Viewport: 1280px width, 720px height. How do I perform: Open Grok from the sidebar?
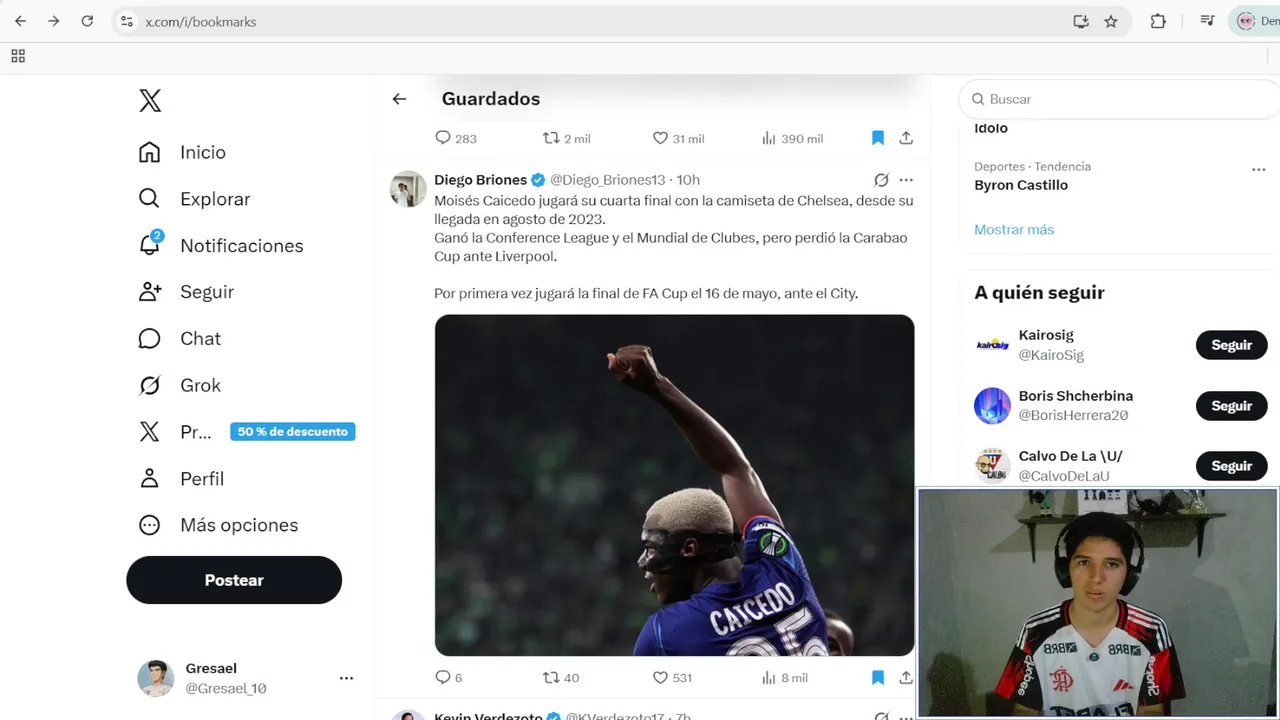(x=179, y=385)
